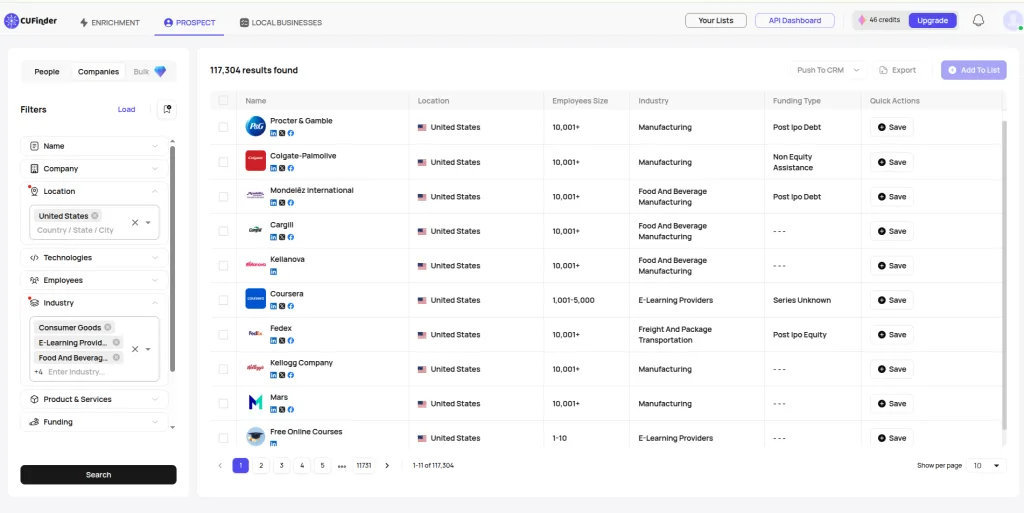Select the Companies tab

99,72
